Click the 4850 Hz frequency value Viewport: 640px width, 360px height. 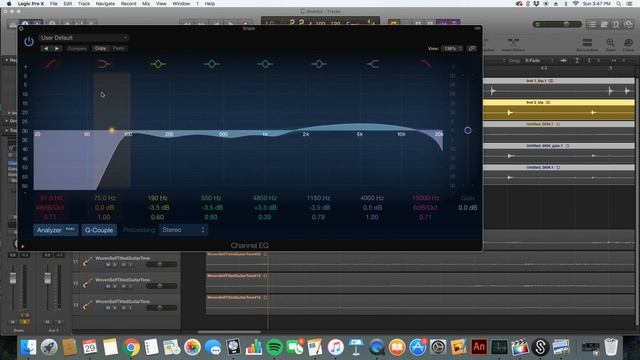(x=265, y=198)
